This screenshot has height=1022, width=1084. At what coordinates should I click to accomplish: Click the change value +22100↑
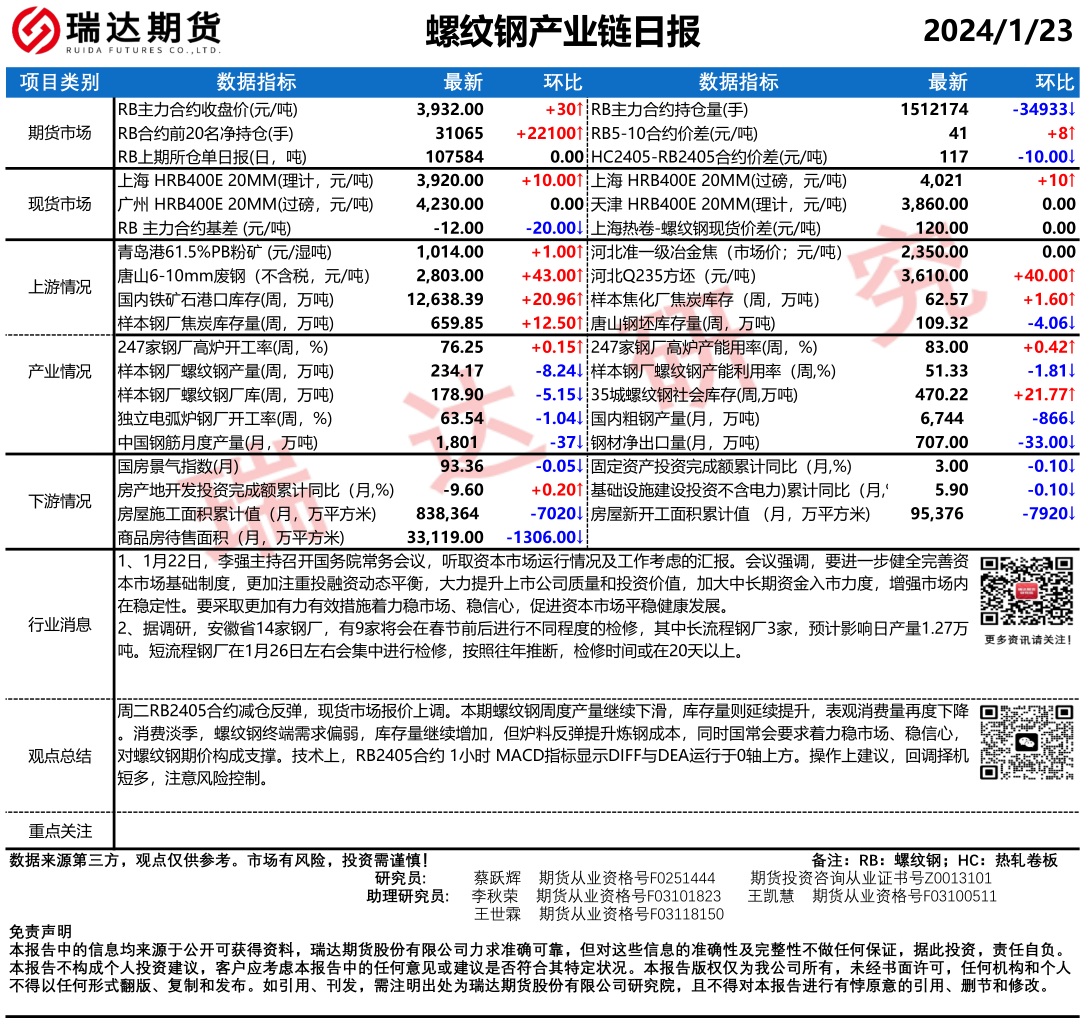click(550, 133)
